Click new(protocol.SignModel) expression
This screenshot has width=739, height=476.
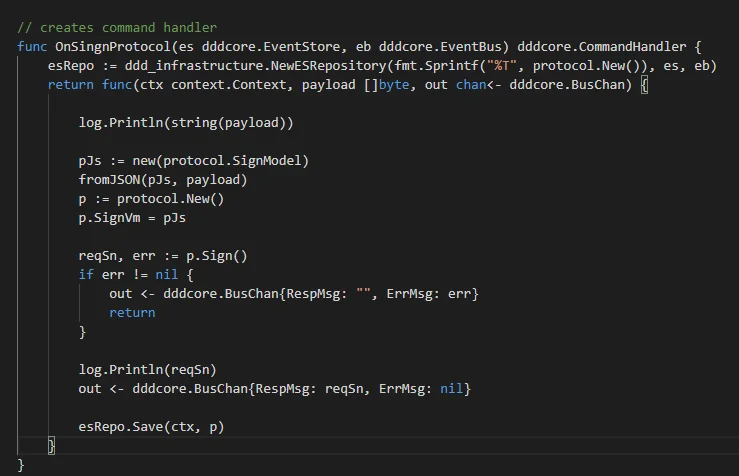pos(221,161)
